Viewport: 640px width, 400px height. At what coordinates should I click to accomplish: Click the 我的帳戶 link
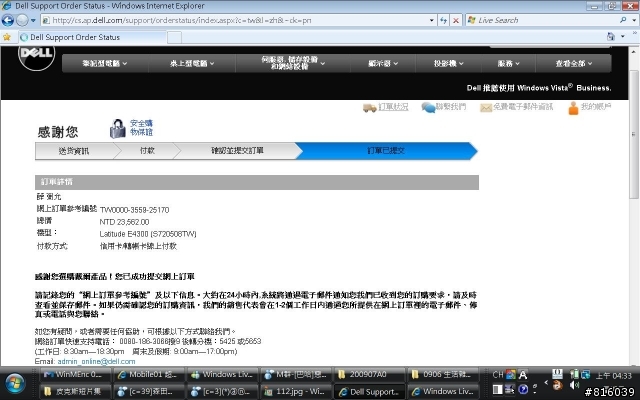pyautogui.click(x=596, y=107)
